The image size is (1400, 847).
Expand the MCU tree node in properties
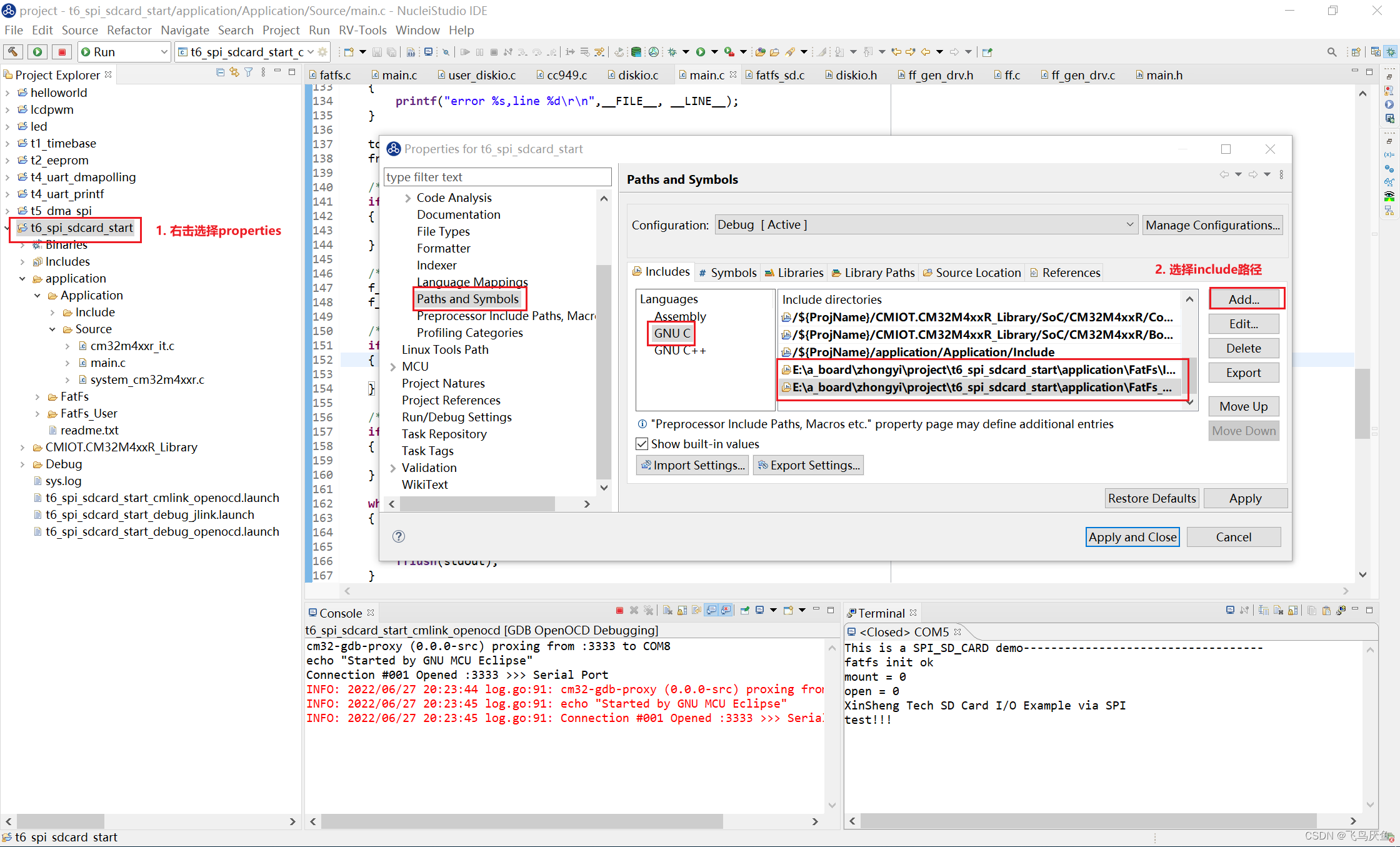(393, 367)
